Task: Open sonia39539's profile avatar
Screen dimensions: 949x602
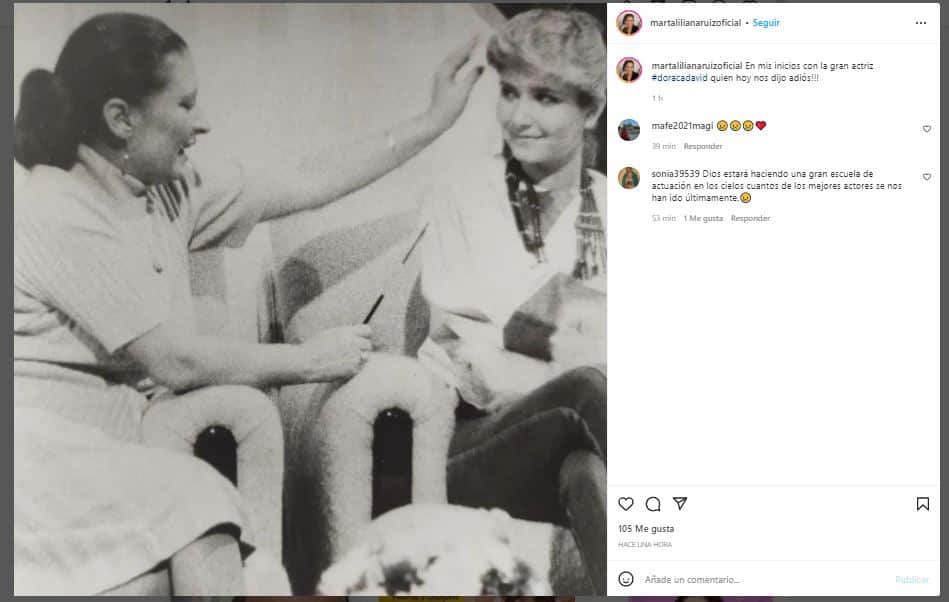Action: (x=629, y=178)
